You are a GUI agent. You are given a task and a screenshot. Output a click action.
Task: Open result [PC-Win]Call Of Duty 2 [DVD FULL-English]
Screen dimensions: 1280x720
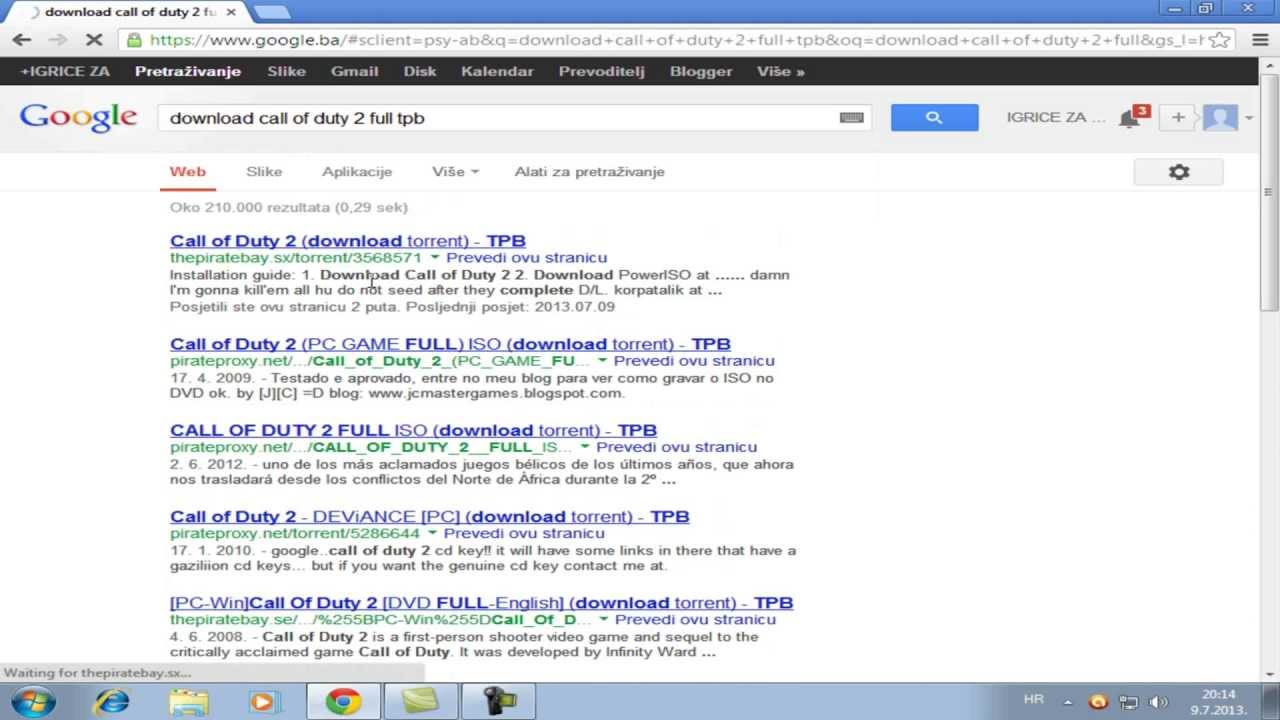point(481,603)
